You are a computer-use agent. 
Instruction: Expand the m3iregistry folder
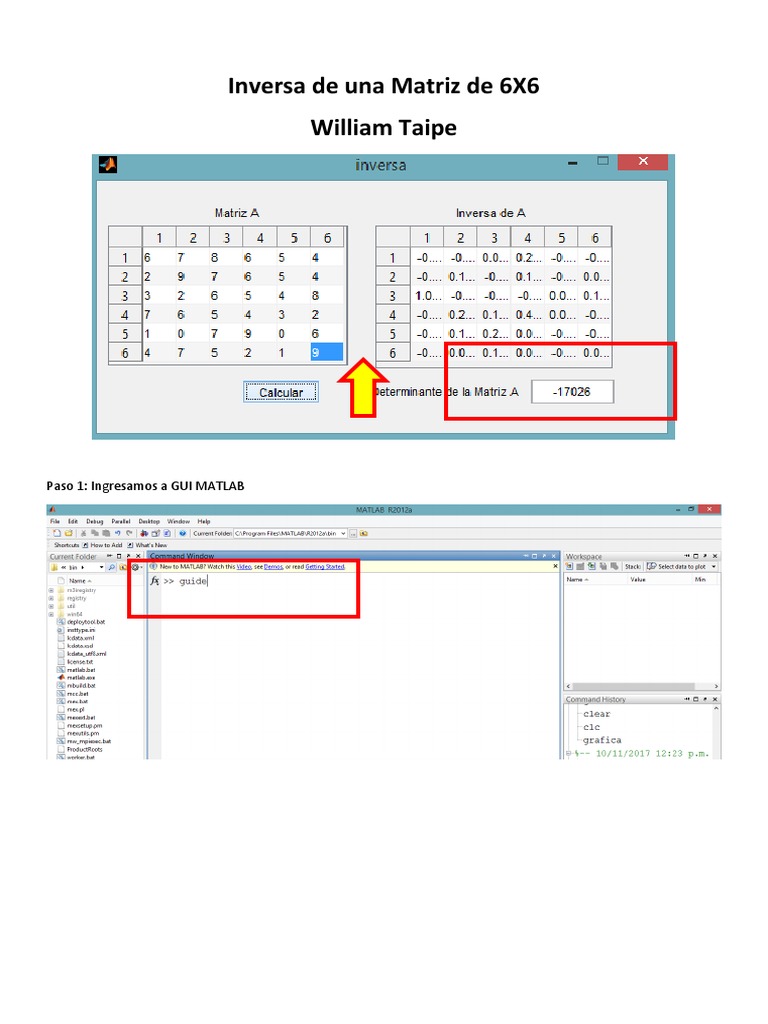(x=51, y=590)
